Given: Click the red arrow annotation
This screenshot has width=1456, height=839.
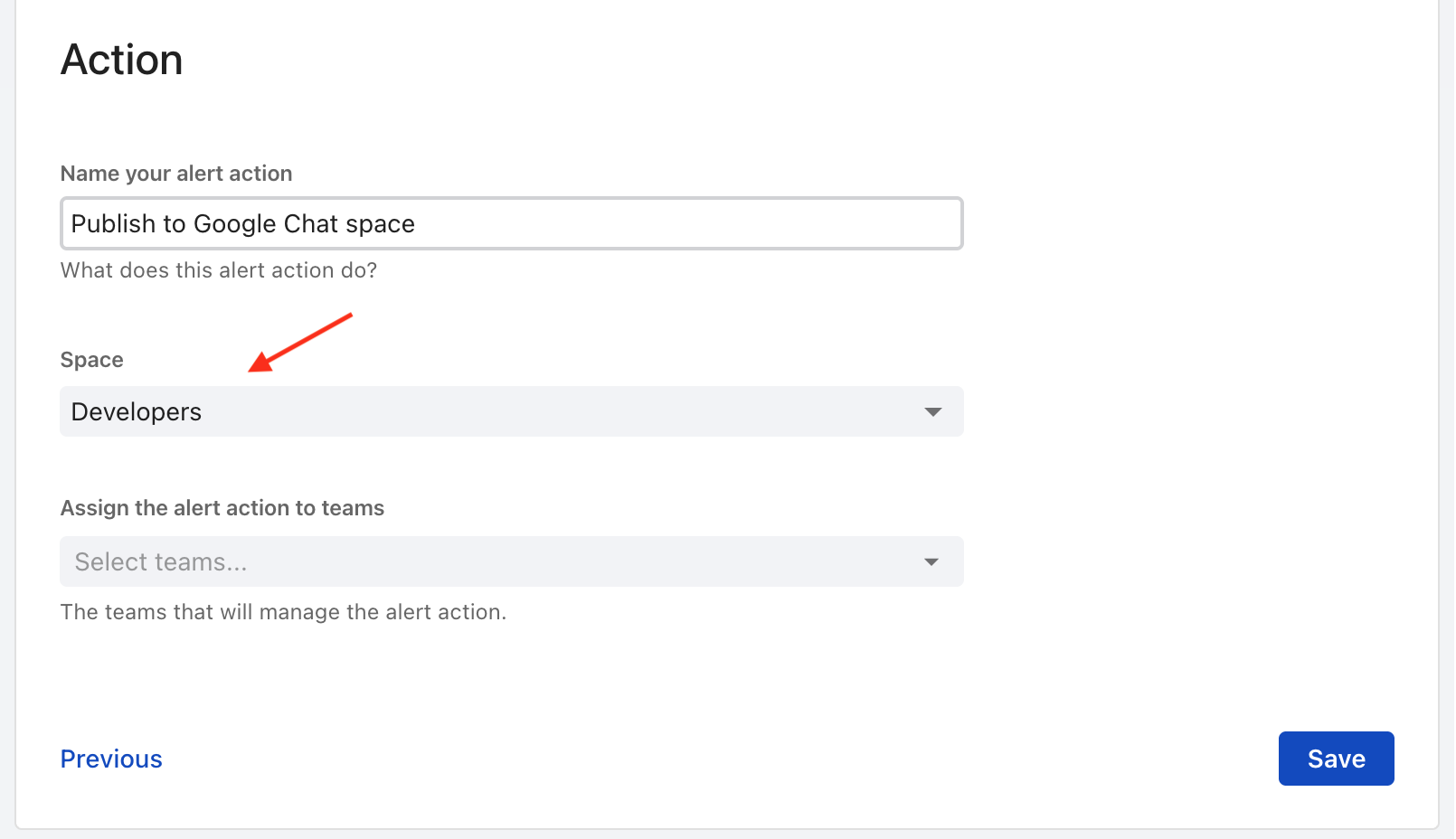Looking at the screenshot, I should click(x=299, y=343).
